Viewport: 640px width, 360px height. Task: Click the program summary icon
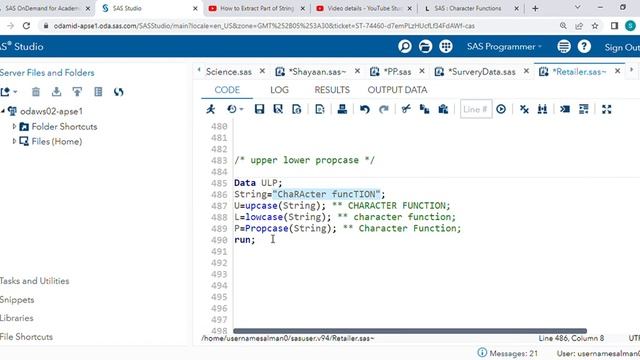[297, 109]
